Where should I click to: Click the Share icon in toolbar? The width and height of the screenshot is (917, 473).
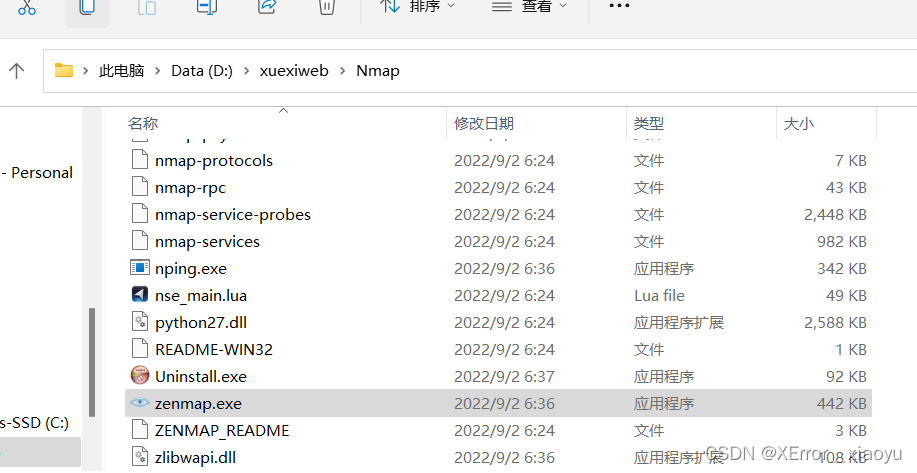[x=267, y=6]
